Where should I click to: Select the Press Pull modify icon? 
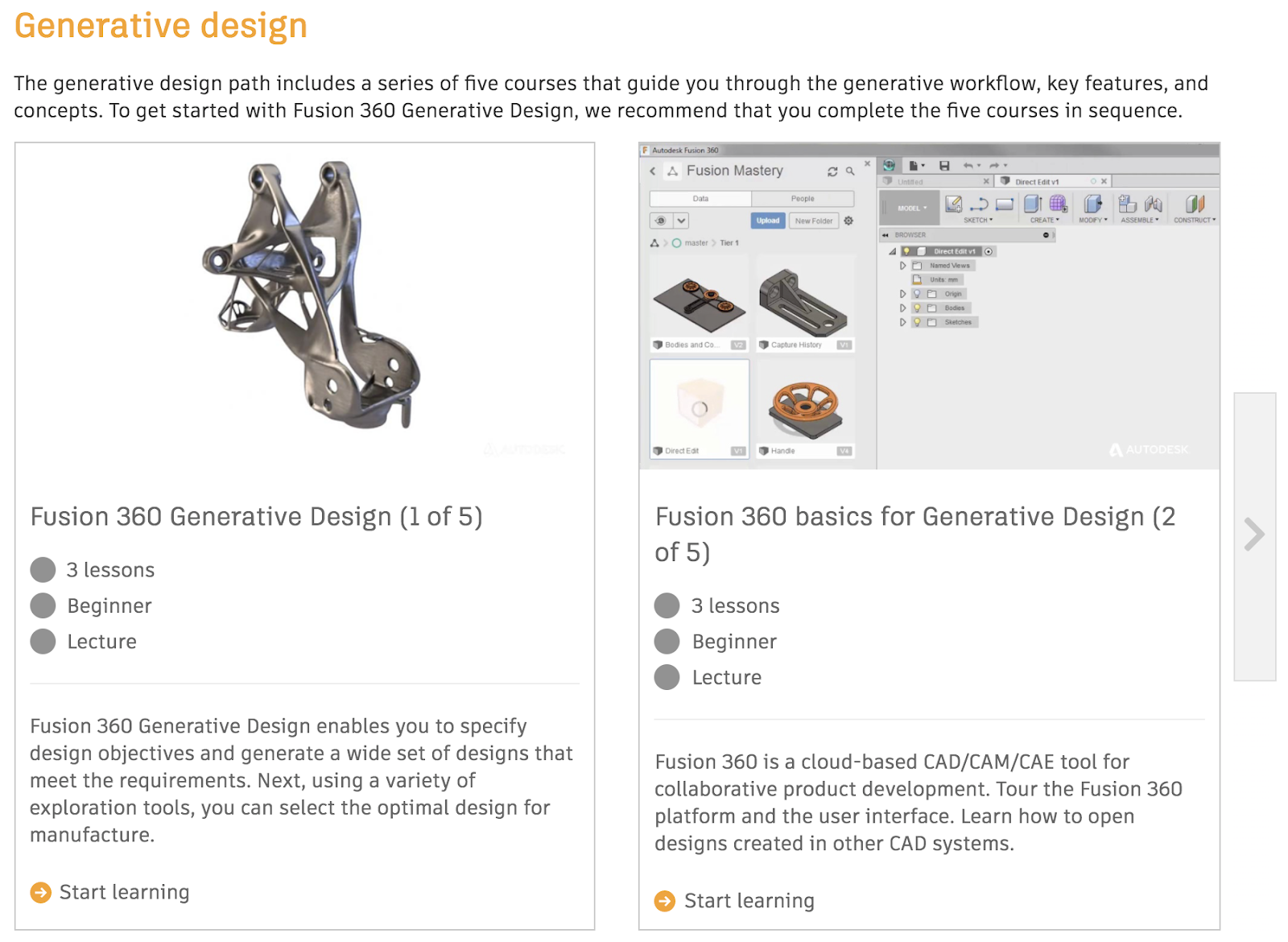point(1092,205)
